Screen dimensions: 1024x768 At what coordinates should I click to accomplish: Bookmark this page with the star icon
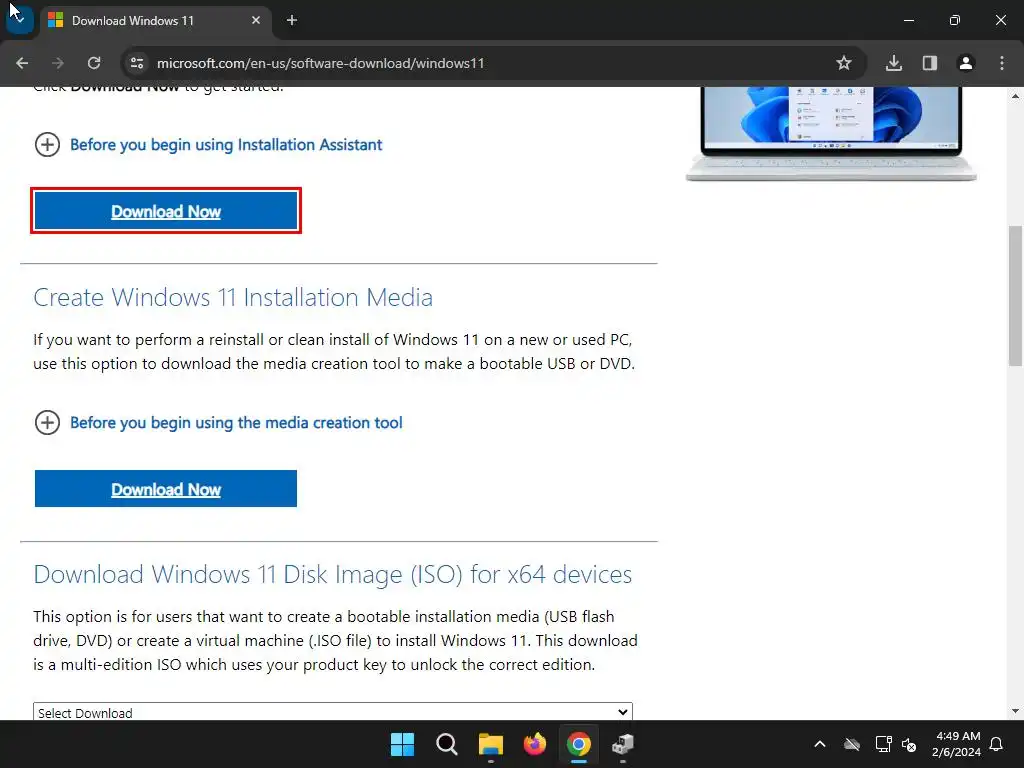844,63
